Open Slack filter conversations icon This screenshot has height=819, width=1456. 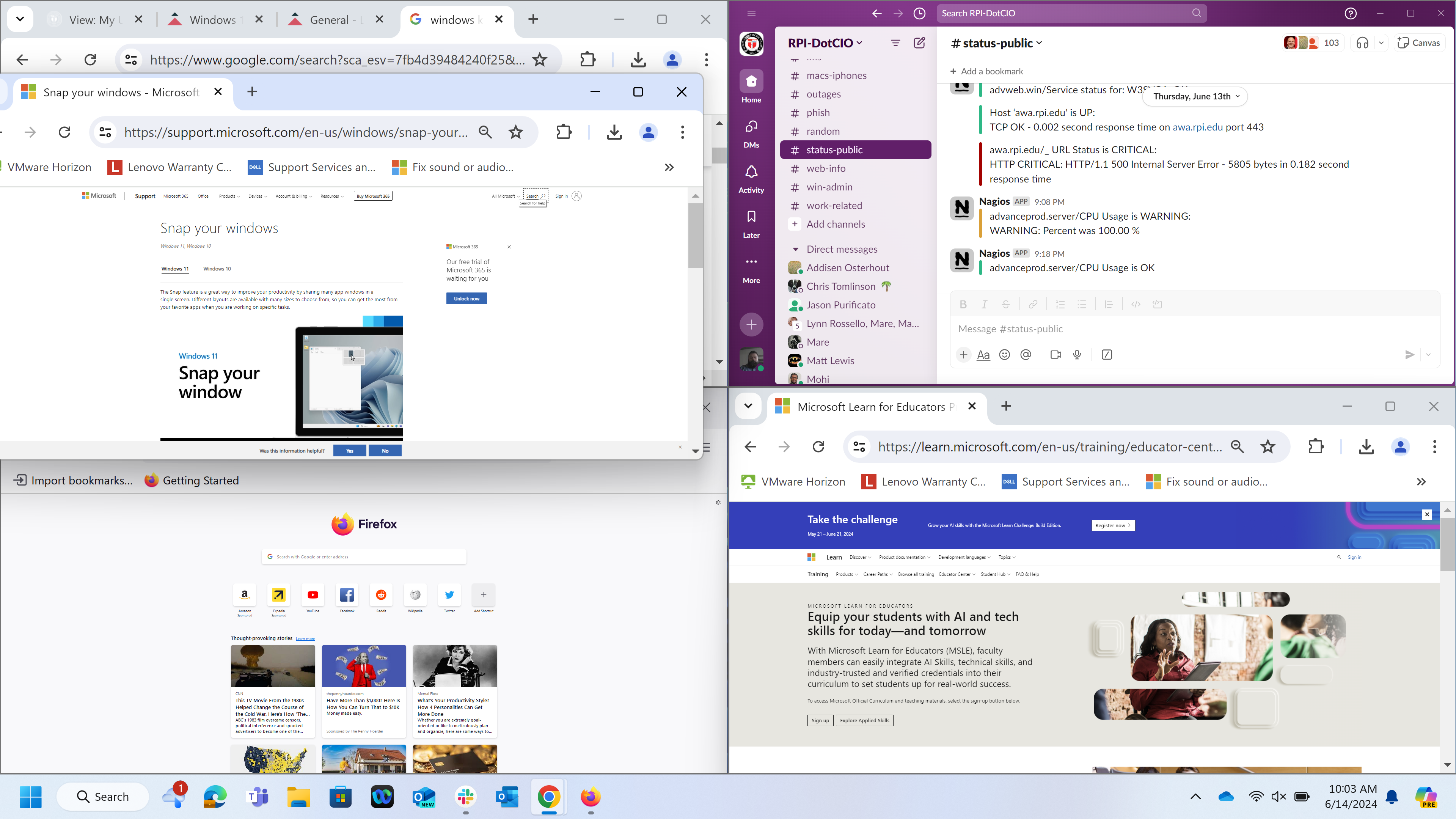click(895, 43)
